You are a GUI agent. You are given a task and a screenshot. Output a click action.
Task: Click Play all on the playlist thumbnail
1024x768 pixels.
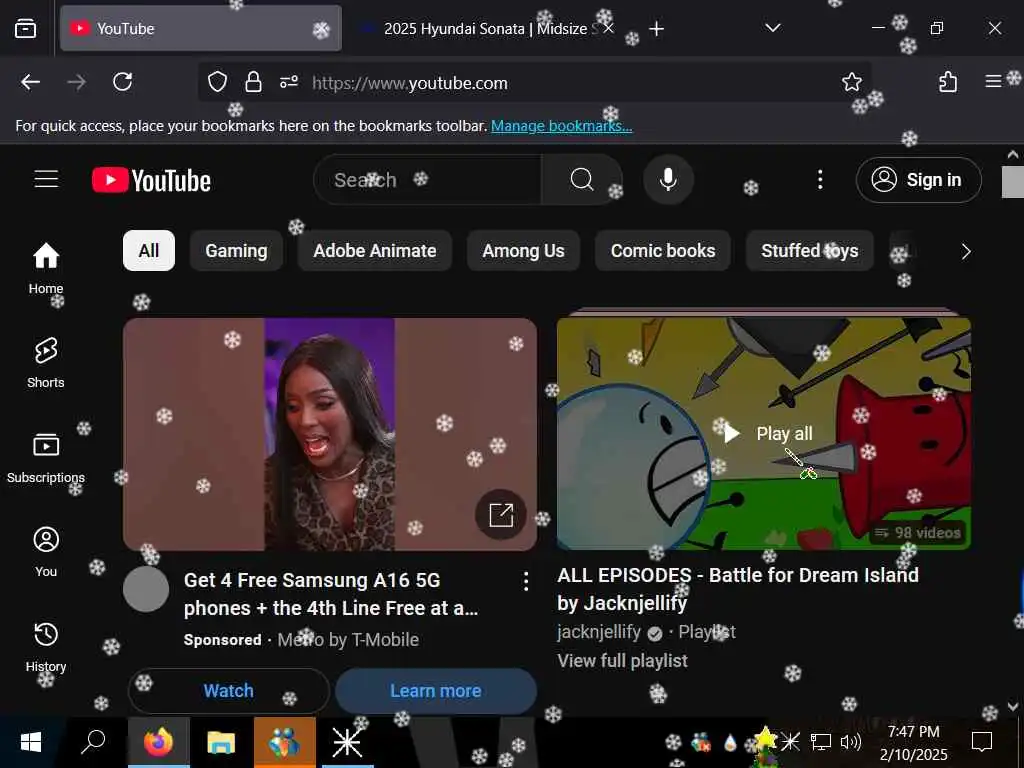click(x=769, y=434)
